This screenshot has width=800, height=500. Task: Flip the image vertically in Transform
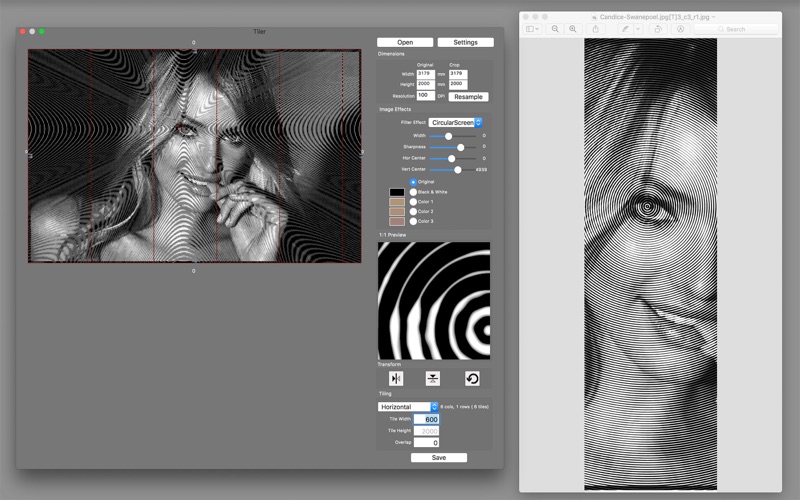click(433, 379)
